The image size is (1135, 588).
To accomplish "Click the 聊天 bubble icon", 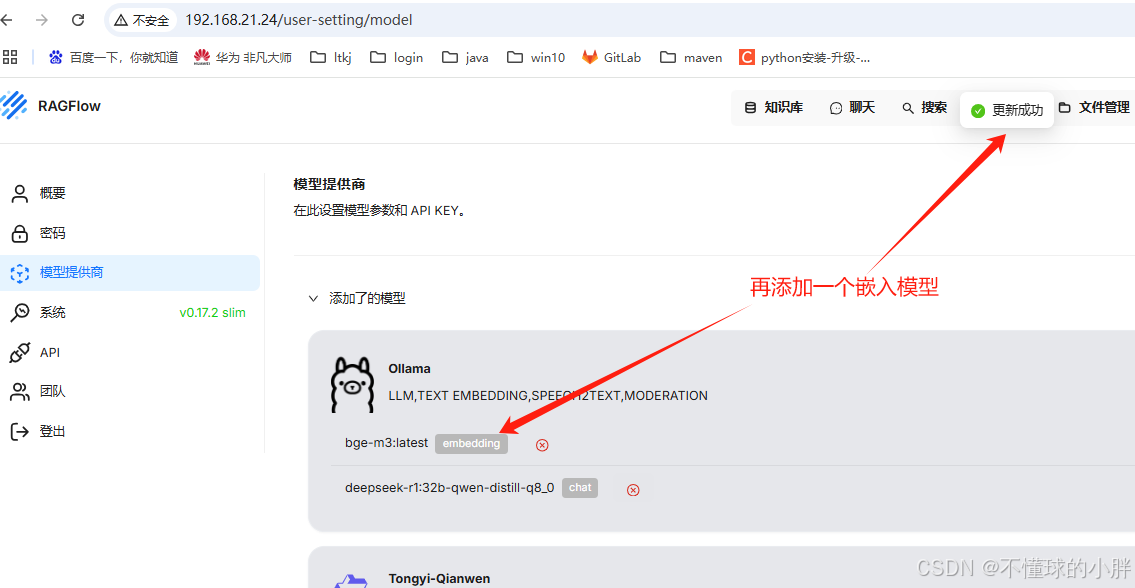I will 836,108.
